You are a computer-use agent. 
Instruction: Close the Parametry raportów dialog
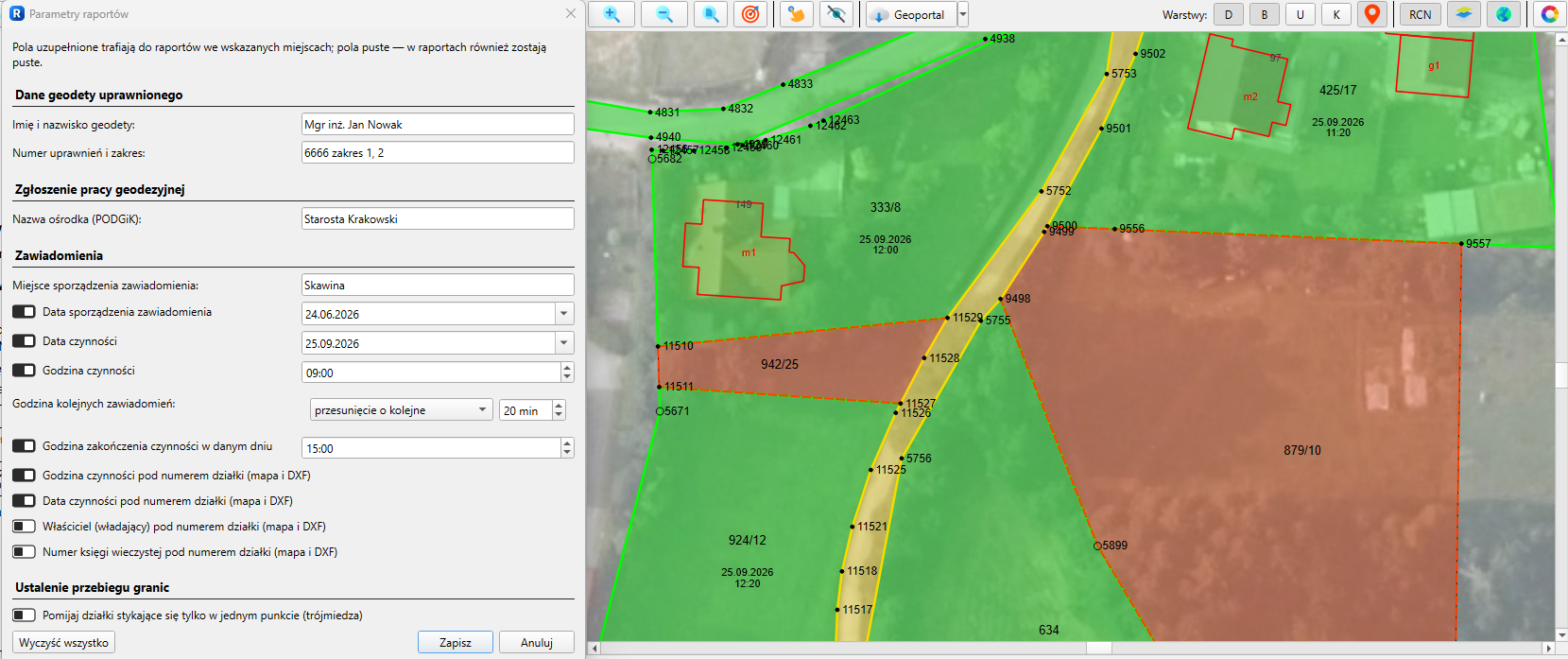tap(570, 14)
